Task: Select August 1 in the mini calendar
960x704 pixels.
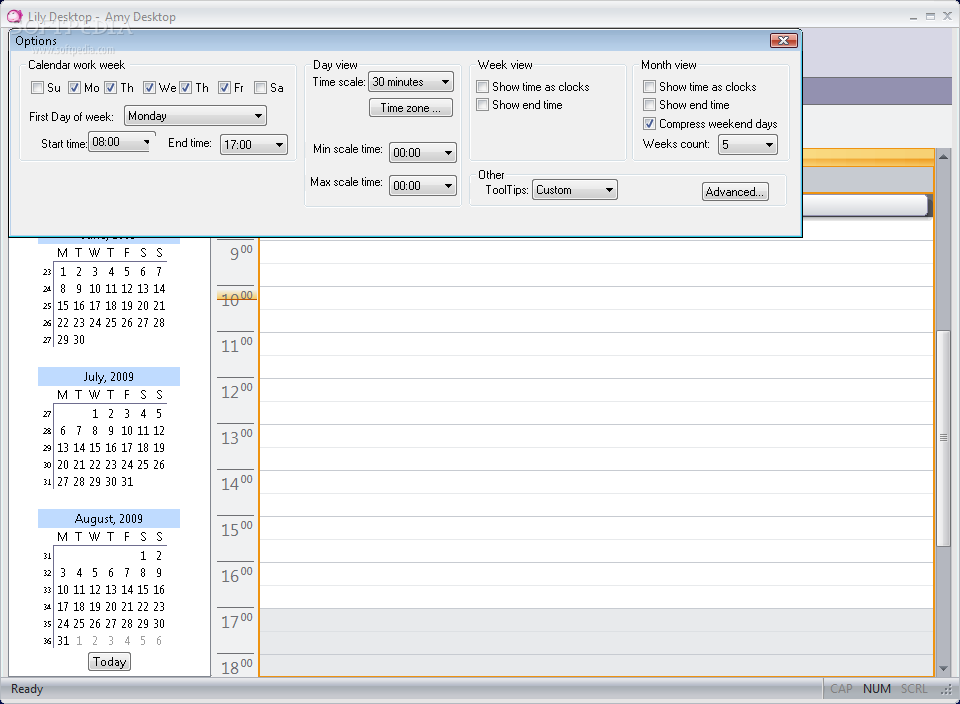Action: 143,556
